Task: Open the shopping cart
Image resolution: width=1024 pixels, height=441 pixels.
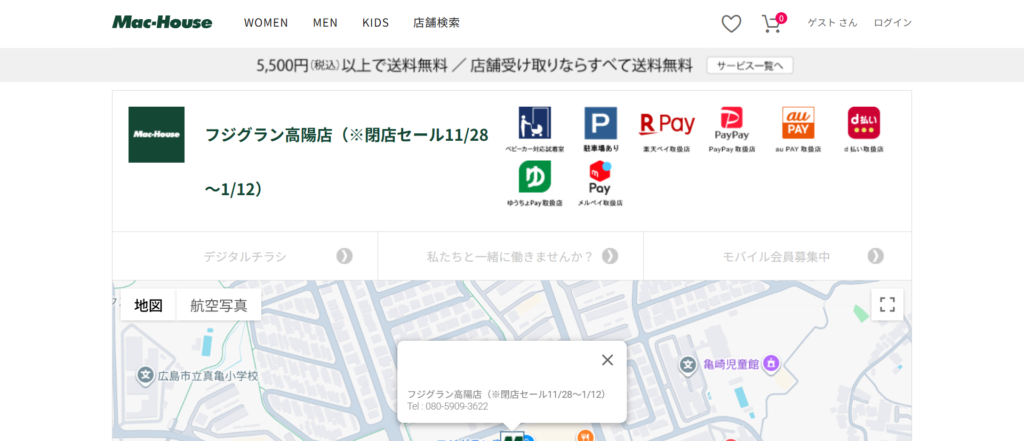Action: point(771,23)
